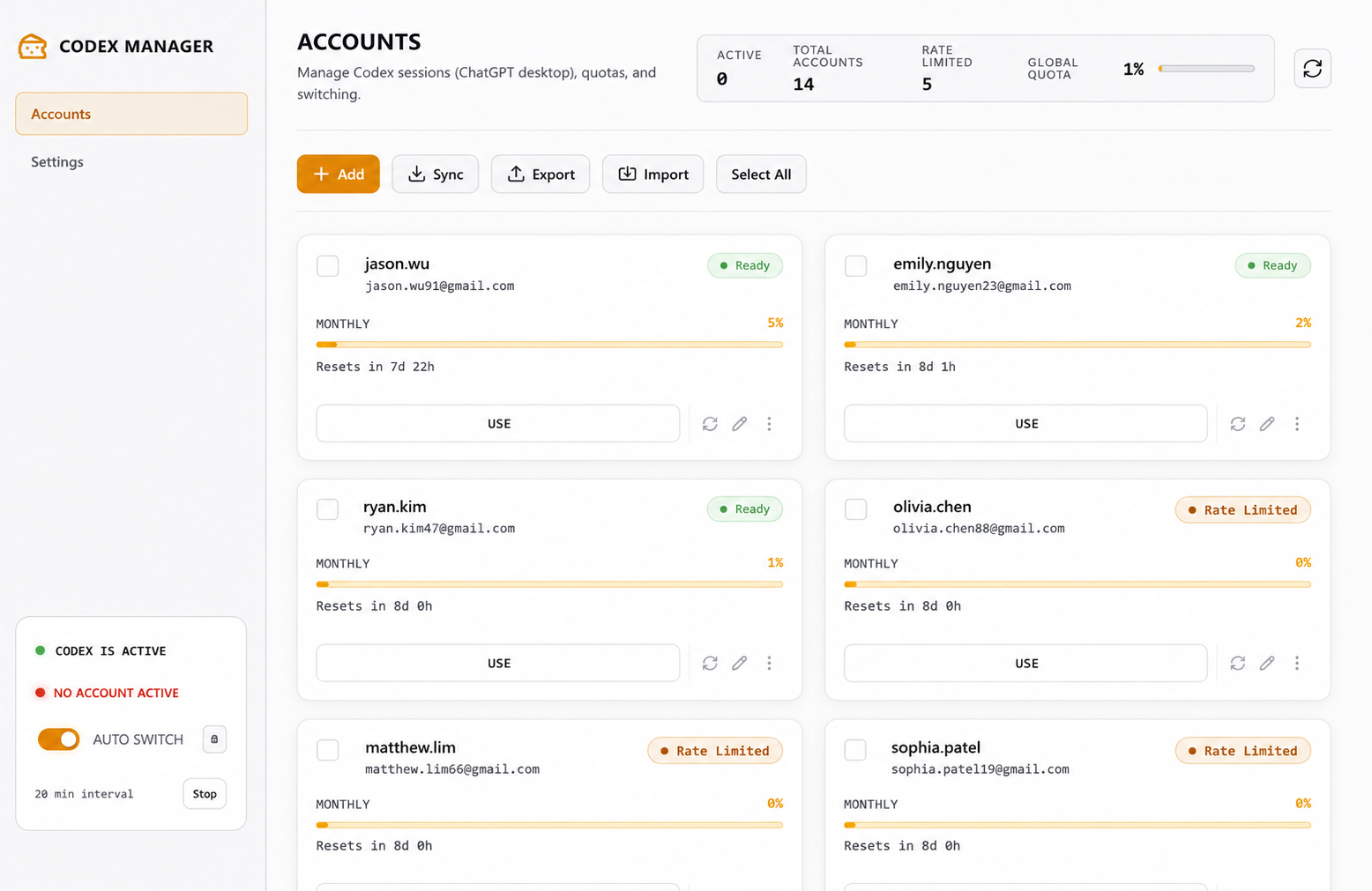Refresh olivia.chen account quota

[1238, 663]
